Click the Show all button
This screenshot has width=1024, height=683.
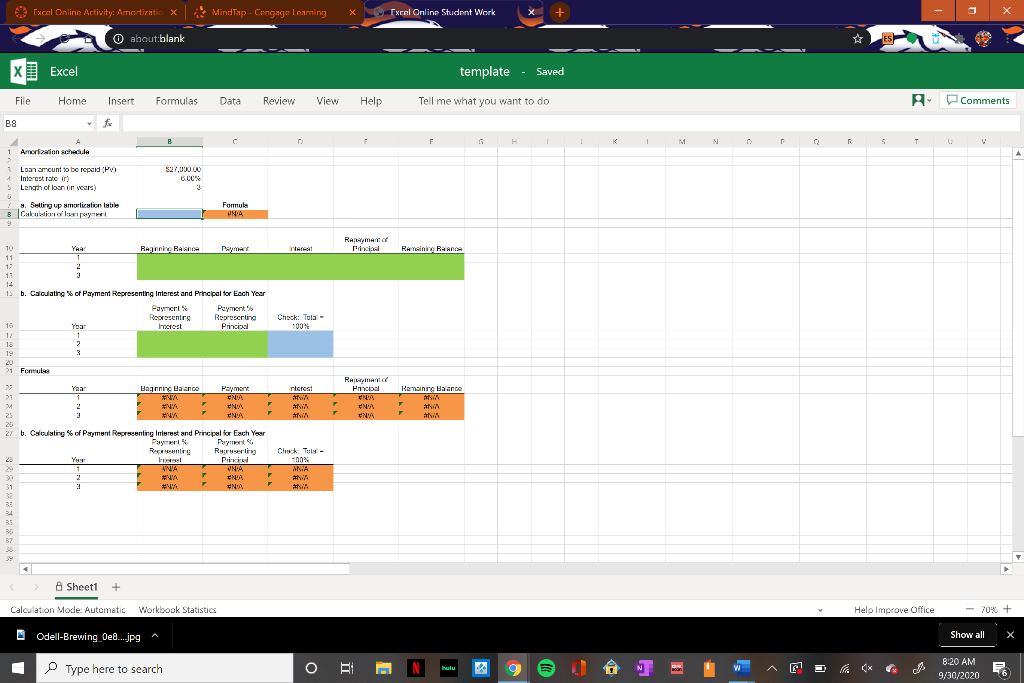coord(967,634)
